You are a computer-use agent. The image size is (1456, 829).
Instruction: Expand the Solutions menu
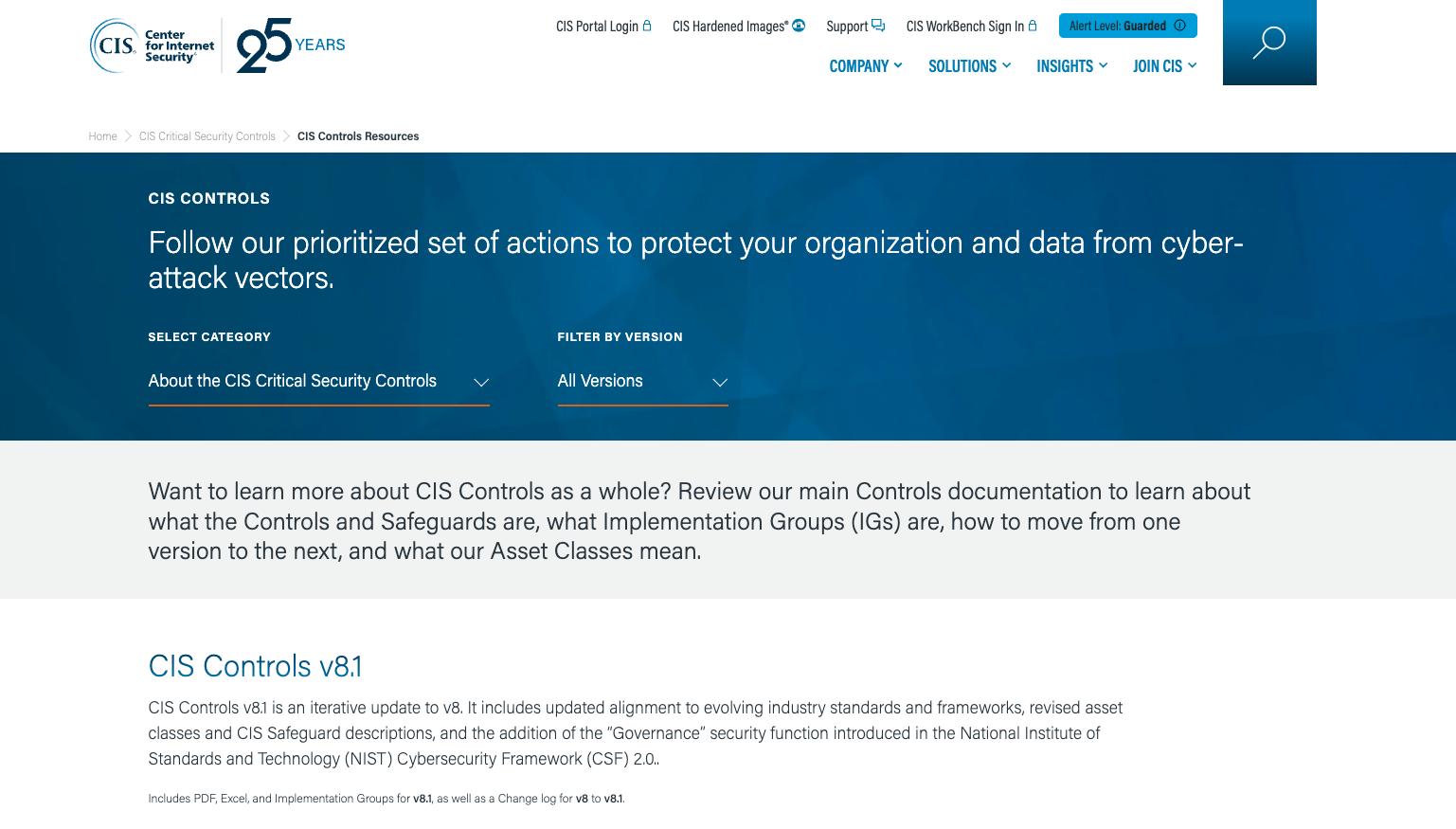tap(969, 65)
